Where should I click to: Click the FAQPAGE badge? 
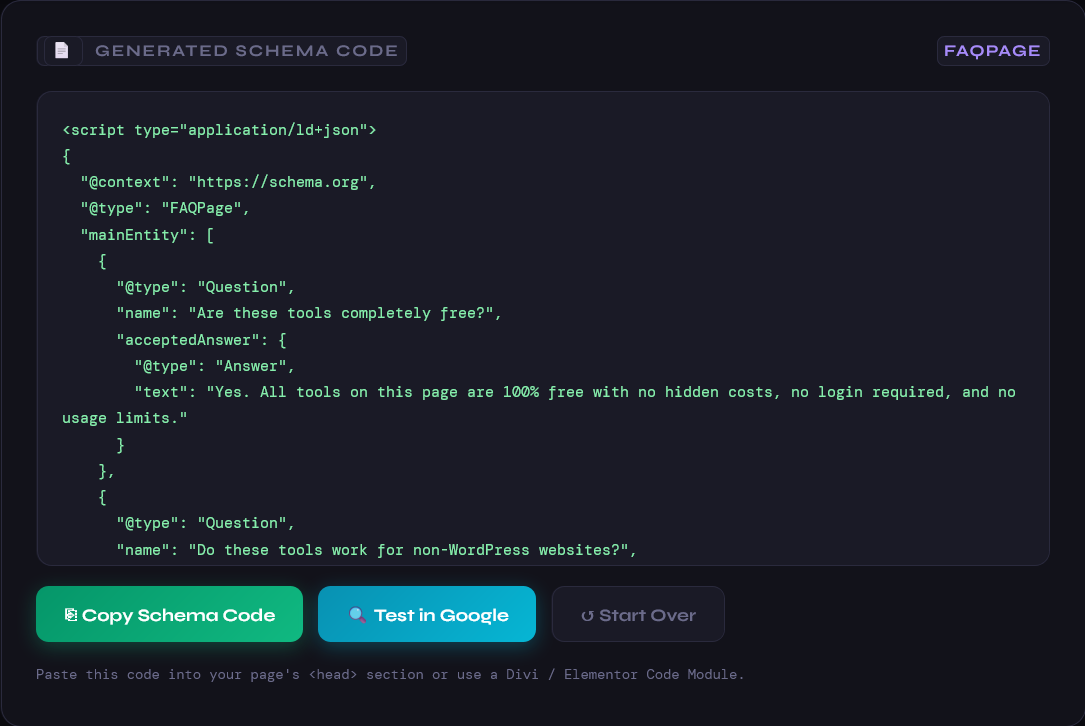point(992,51)
